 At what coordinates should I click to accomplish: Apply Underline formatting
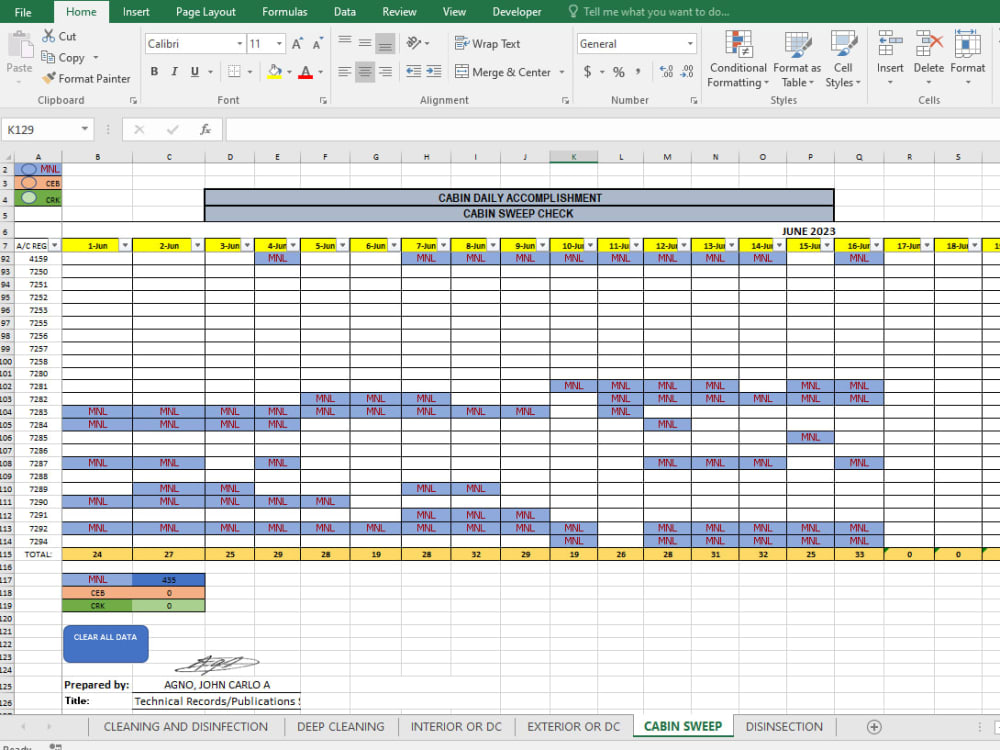(x=195, y=71)
